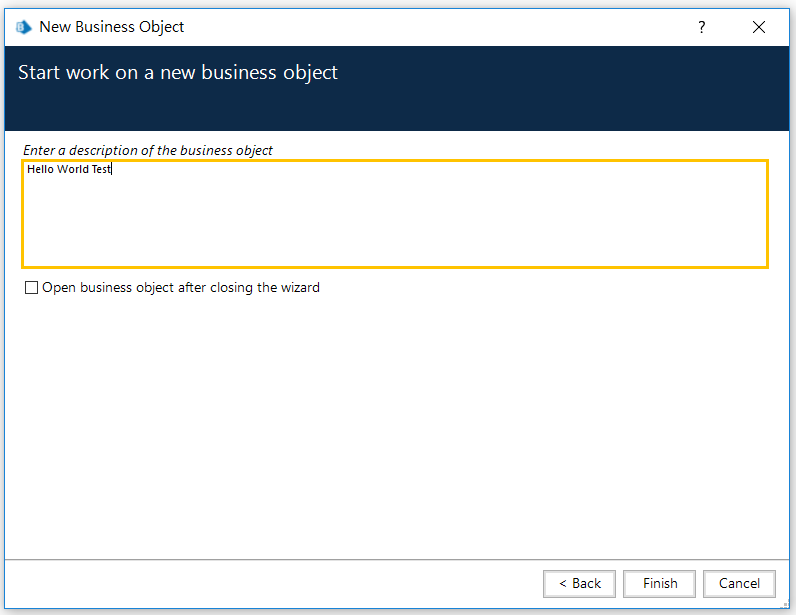
Task: Open help with the question mark button
Action: [x=702, y=28]
